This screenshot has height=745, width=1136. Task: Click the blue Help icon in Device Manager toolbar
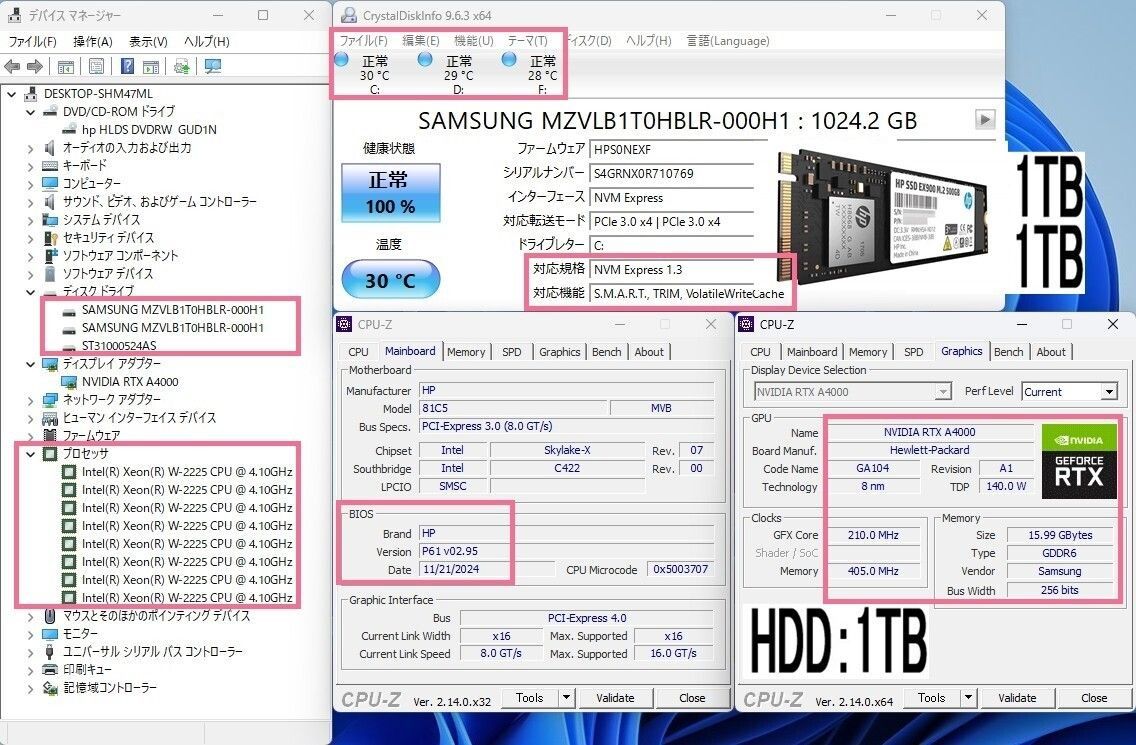[x=127, y=67]
